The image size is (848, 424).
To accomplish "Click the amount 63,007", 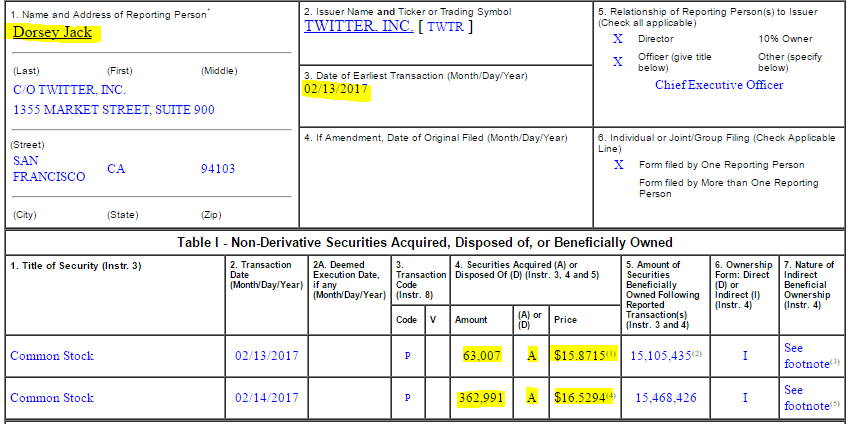I will (x=482, y=356).
